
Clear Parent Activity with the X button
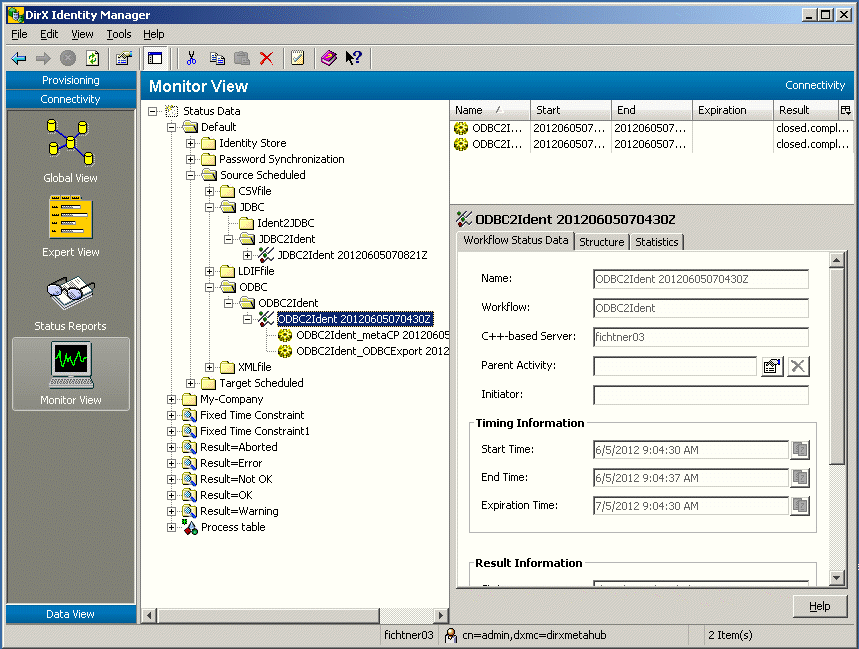click(x=798, y=366)
